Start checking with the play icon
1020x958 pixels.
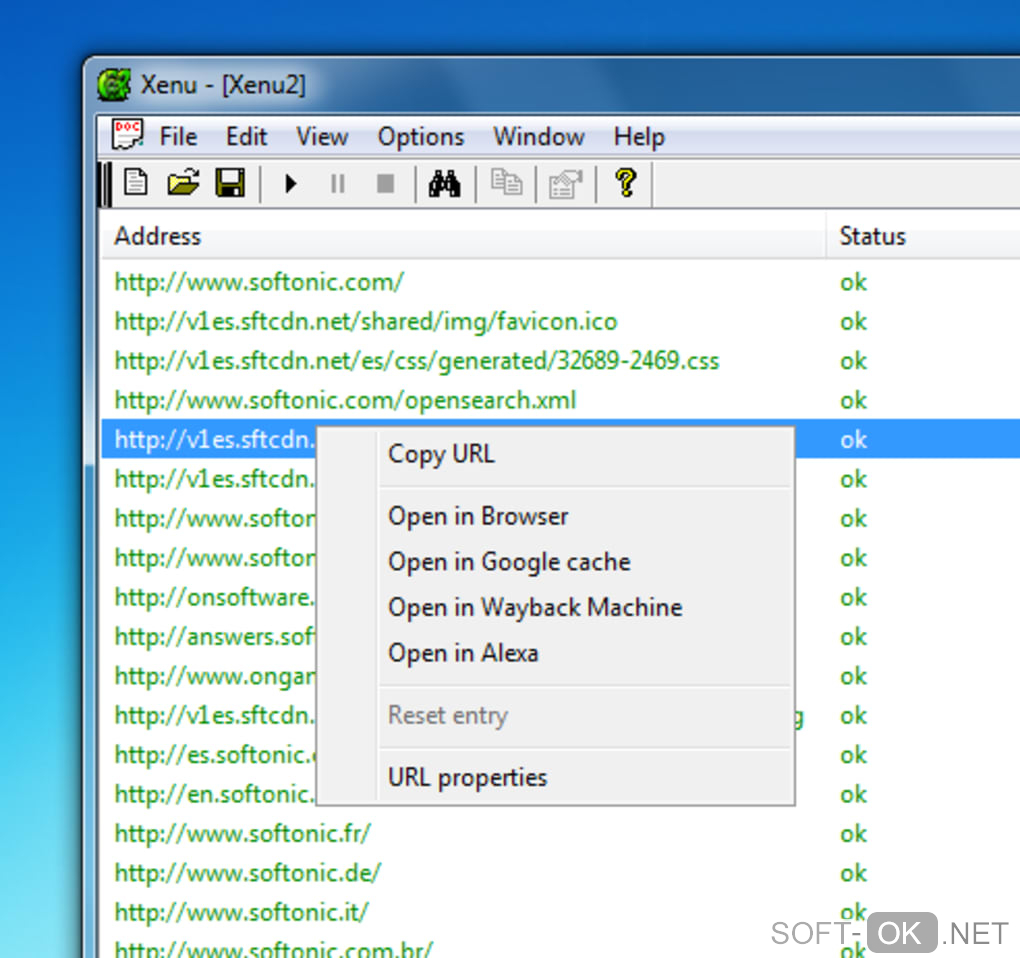[291, 184]
